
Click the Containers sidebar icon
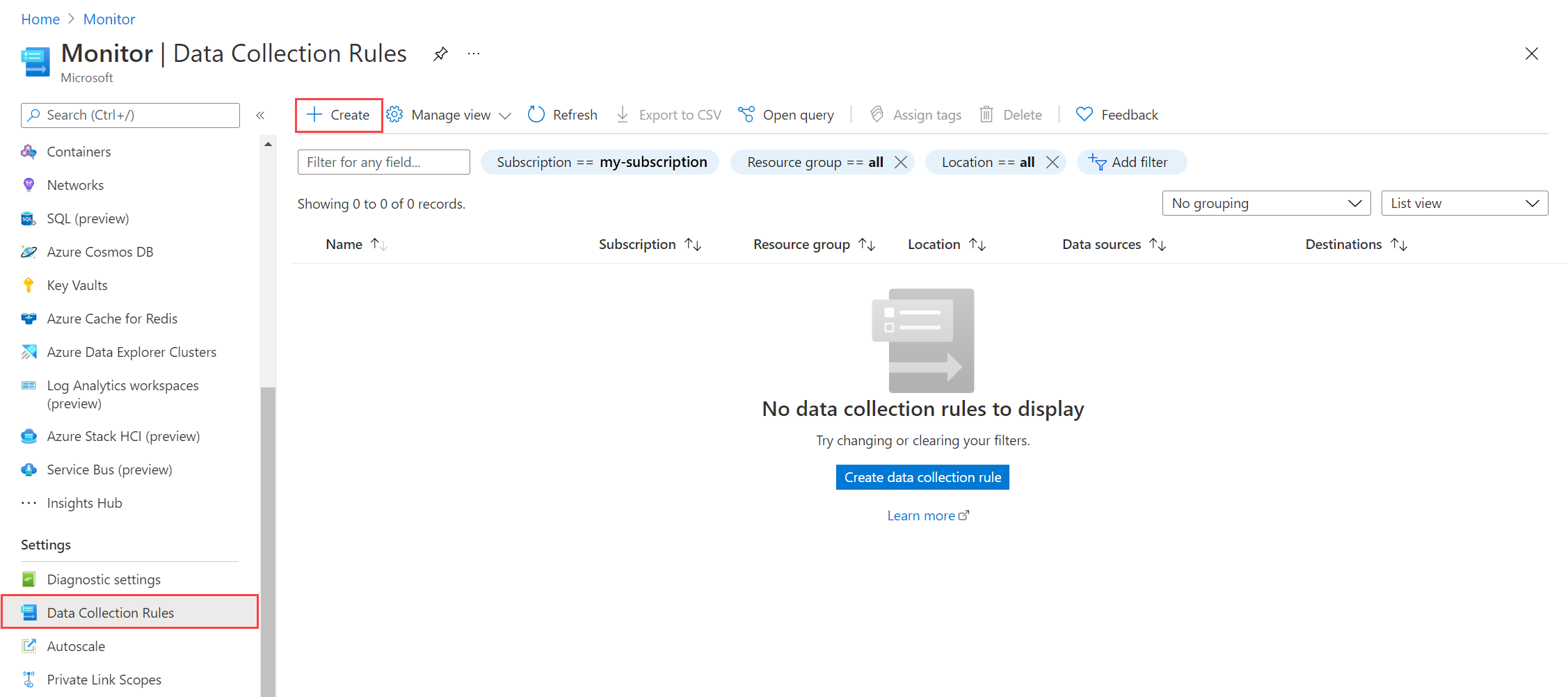[29, 152]
